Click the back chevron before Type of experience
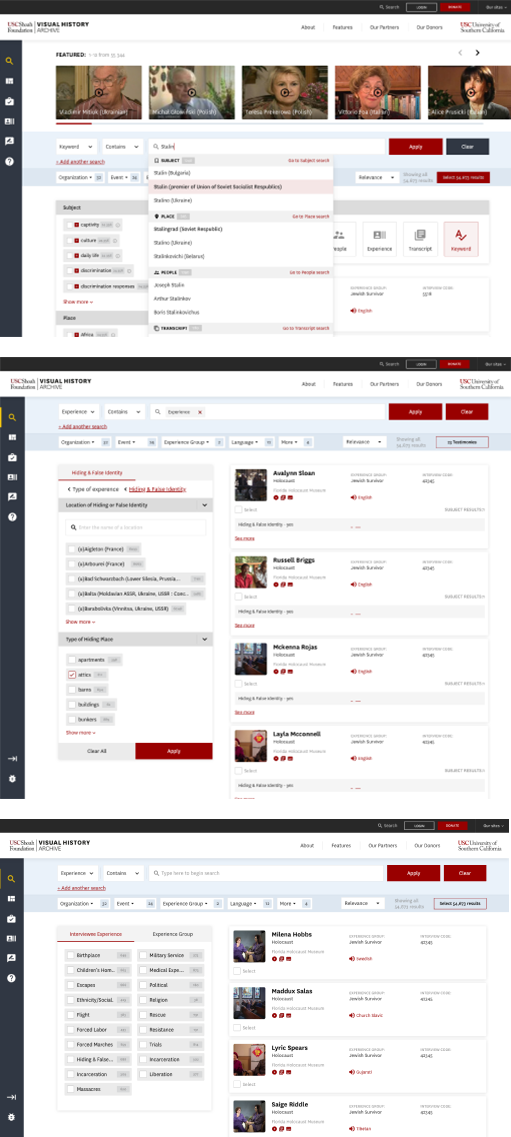511x1137 pixels. pyautogui.click(x=68, y=489)
